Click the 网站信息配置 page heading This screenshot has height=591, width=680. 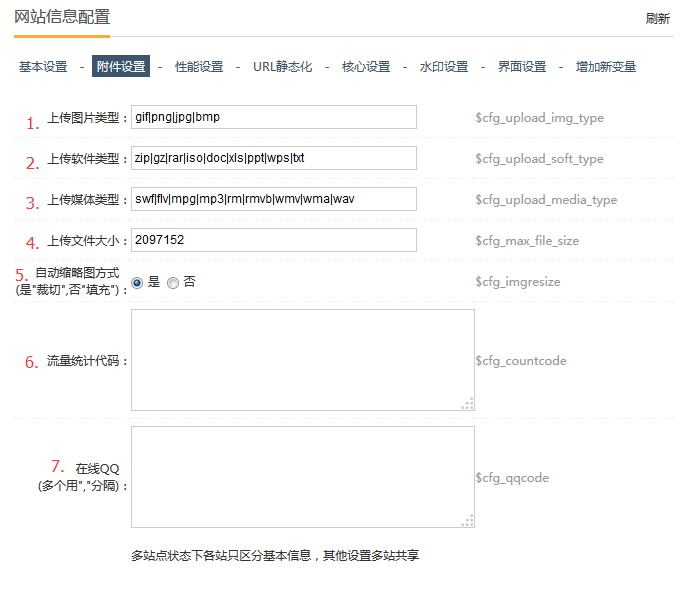point(62,17)
